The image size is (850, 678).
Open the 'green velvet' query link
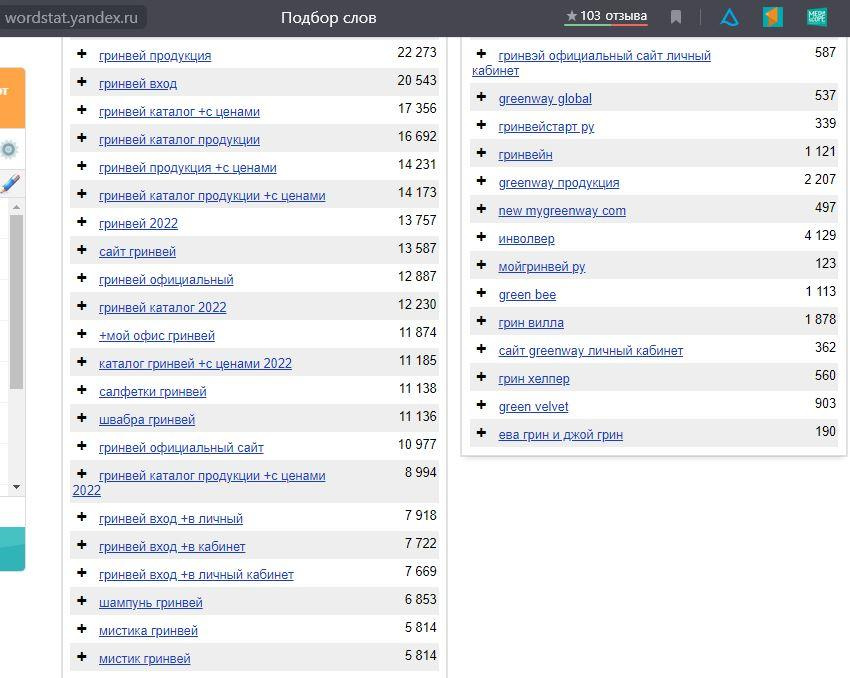coord(533,406)
